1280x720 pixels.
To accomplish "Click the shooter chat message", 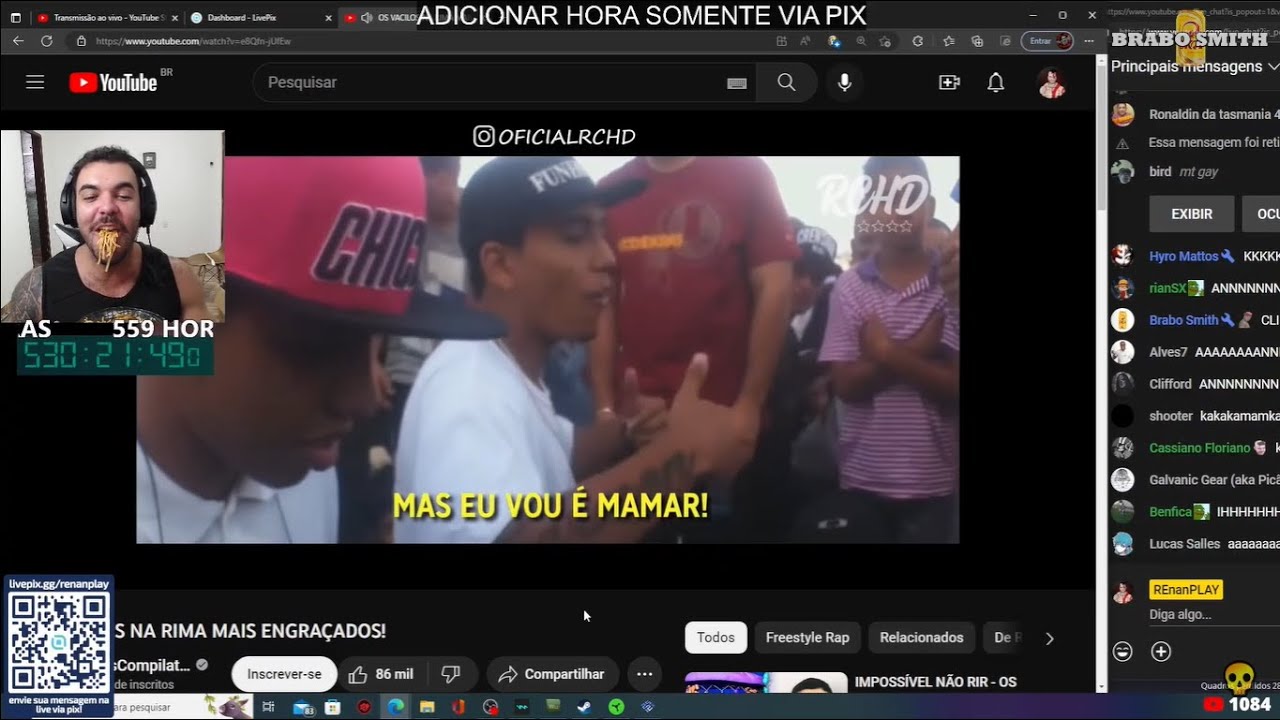I will (x=1195, y=416).
